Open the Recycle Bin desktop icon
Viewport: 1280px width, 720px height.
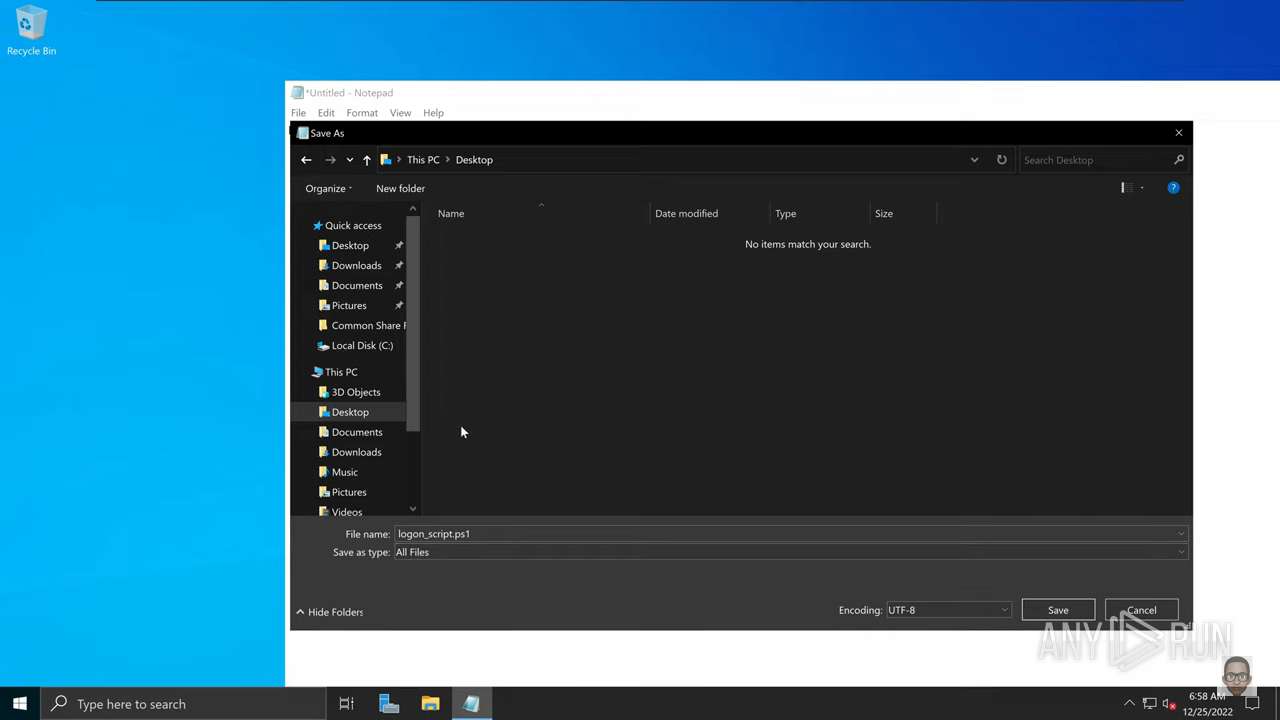tap(31, 30)
